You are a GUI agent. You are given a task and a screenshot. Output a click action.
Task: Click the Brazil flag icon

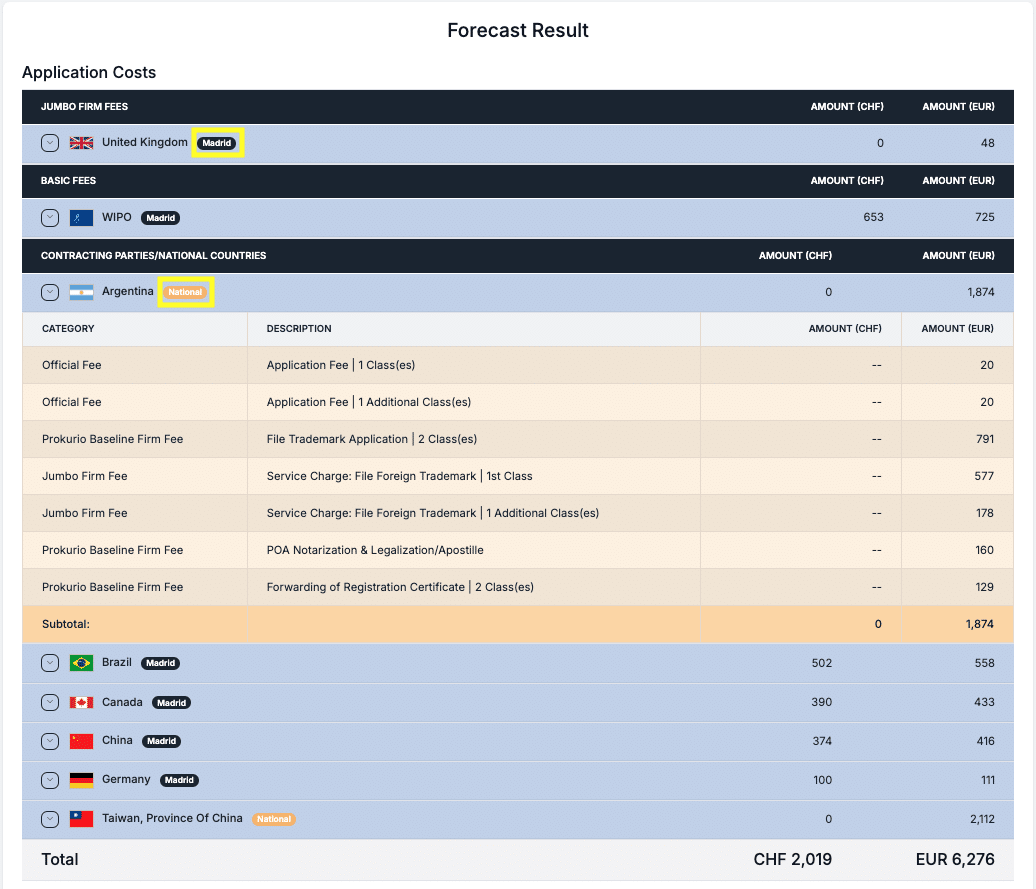tap(81, 663)
